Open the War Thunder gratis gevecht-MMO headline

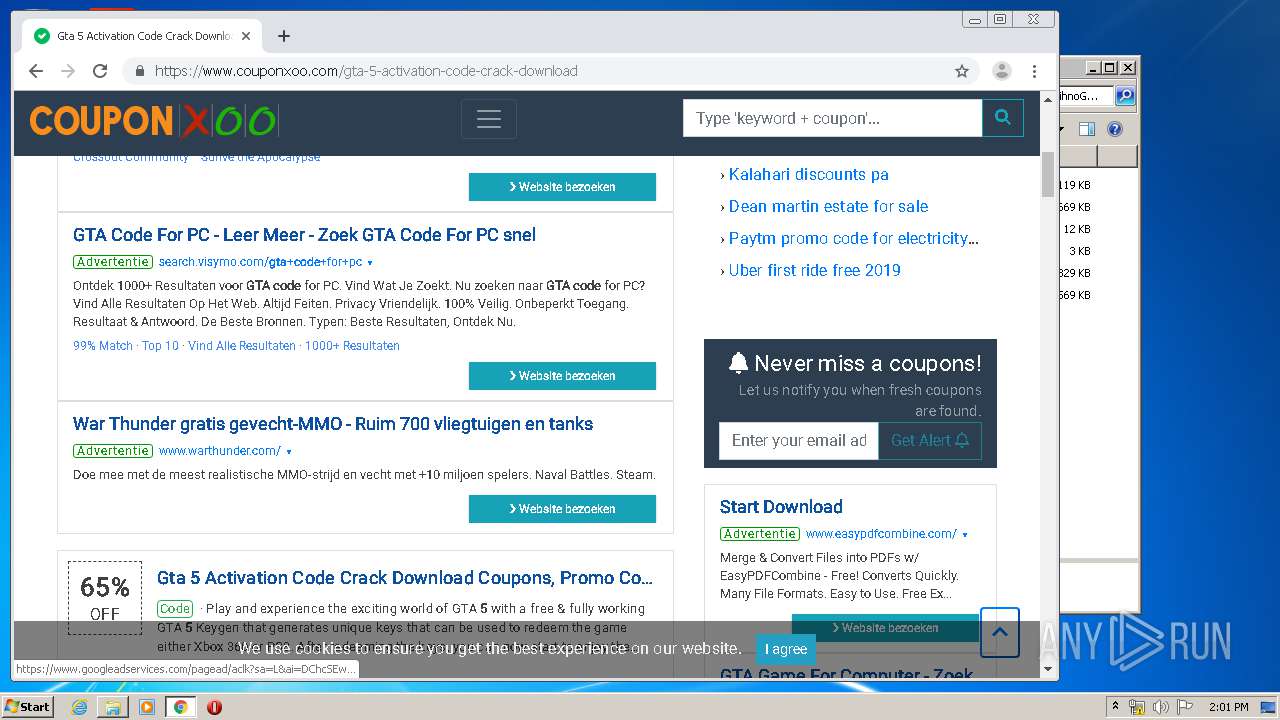[333, 424]
